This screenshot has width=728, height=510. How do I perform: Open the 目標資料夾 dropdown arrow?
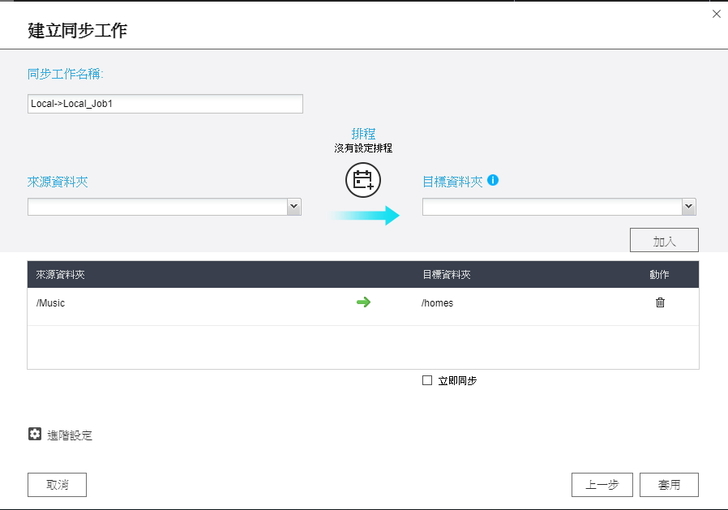click(689, 207)
